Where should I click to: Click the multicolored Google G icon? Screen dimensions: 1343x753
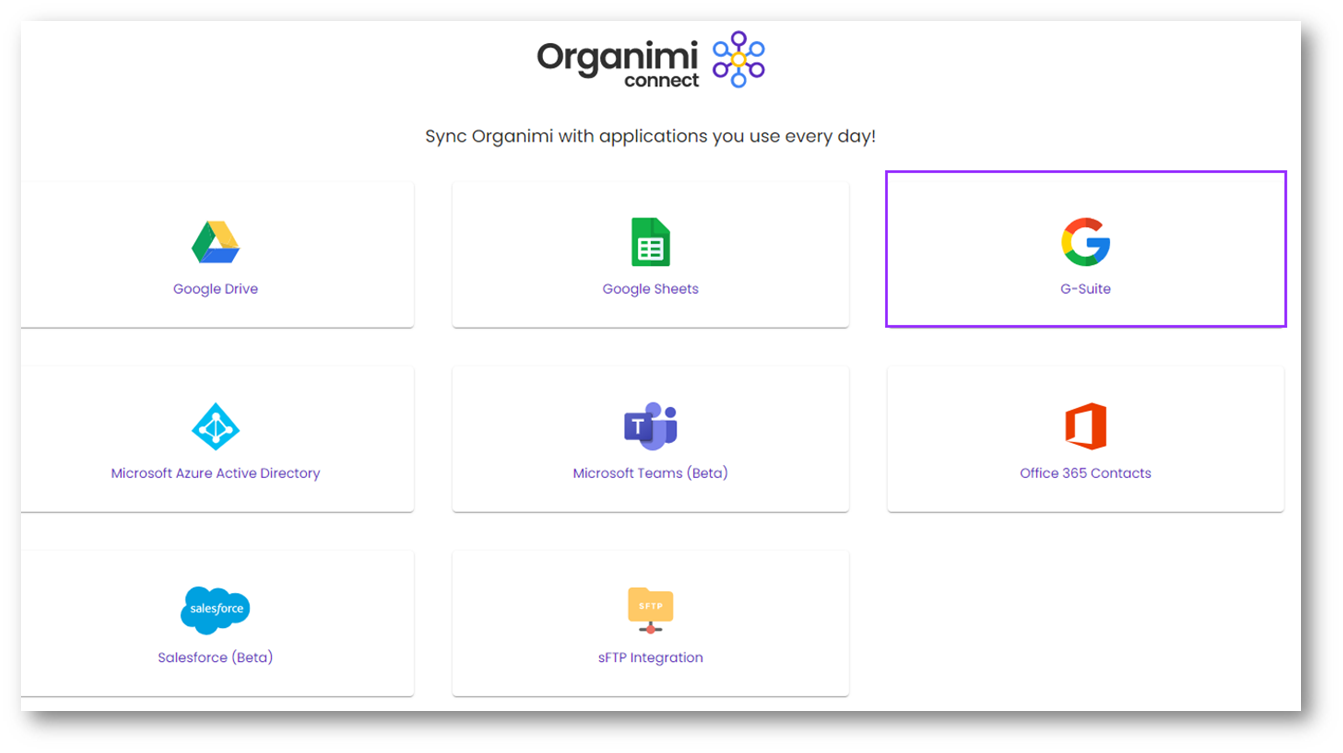tap(1085, 242)
